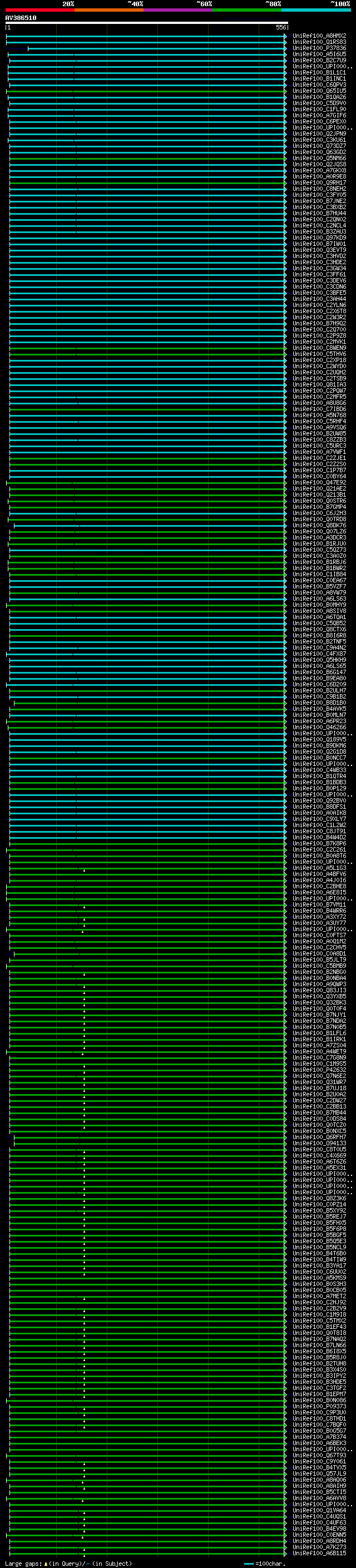Screen dimensions: 356x1568
Task: Select hit label UniRef100_C3GW34
Action: pos(319,269)
